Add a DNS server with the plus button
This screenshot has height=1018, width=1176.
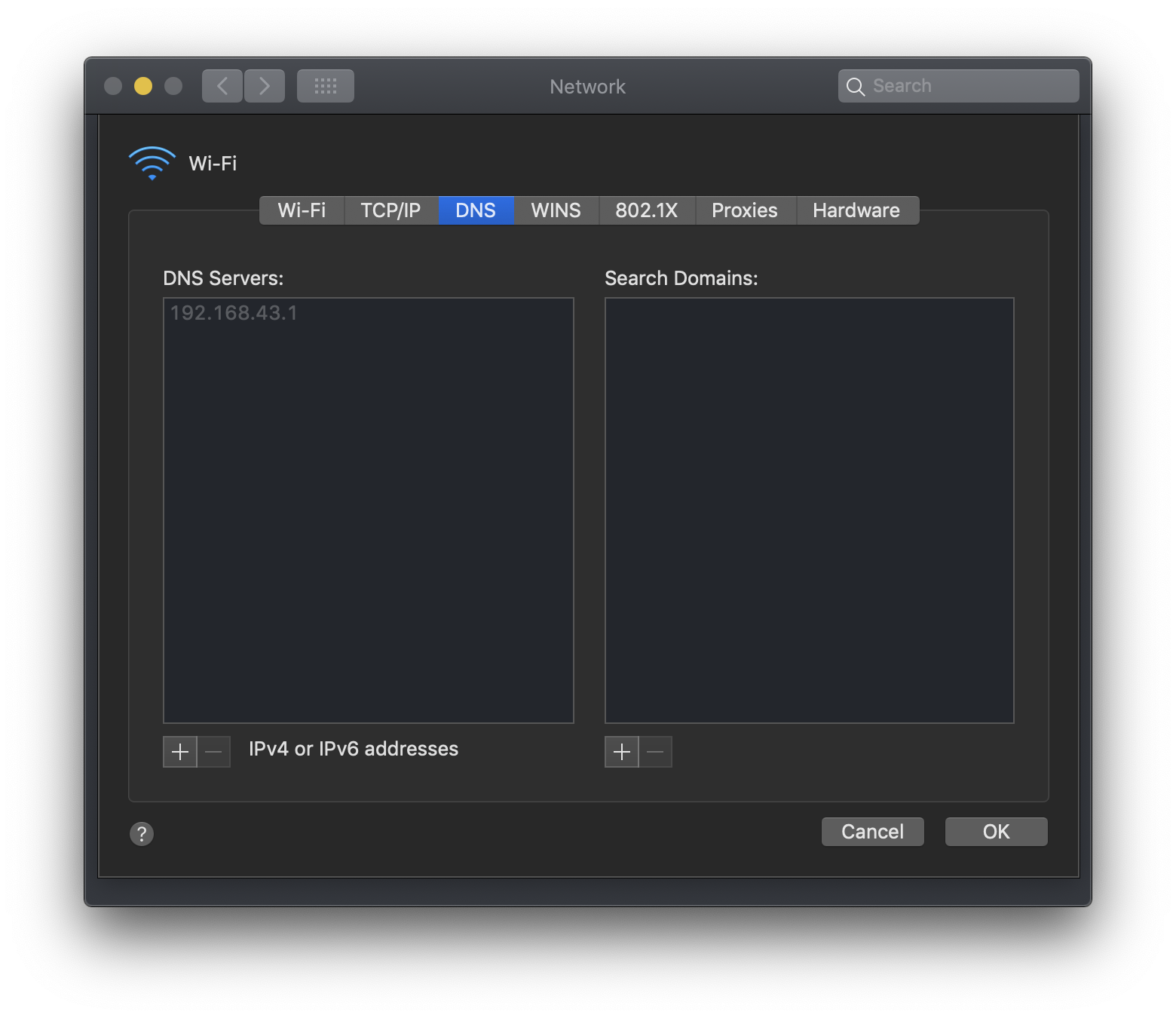coord(180,752)
